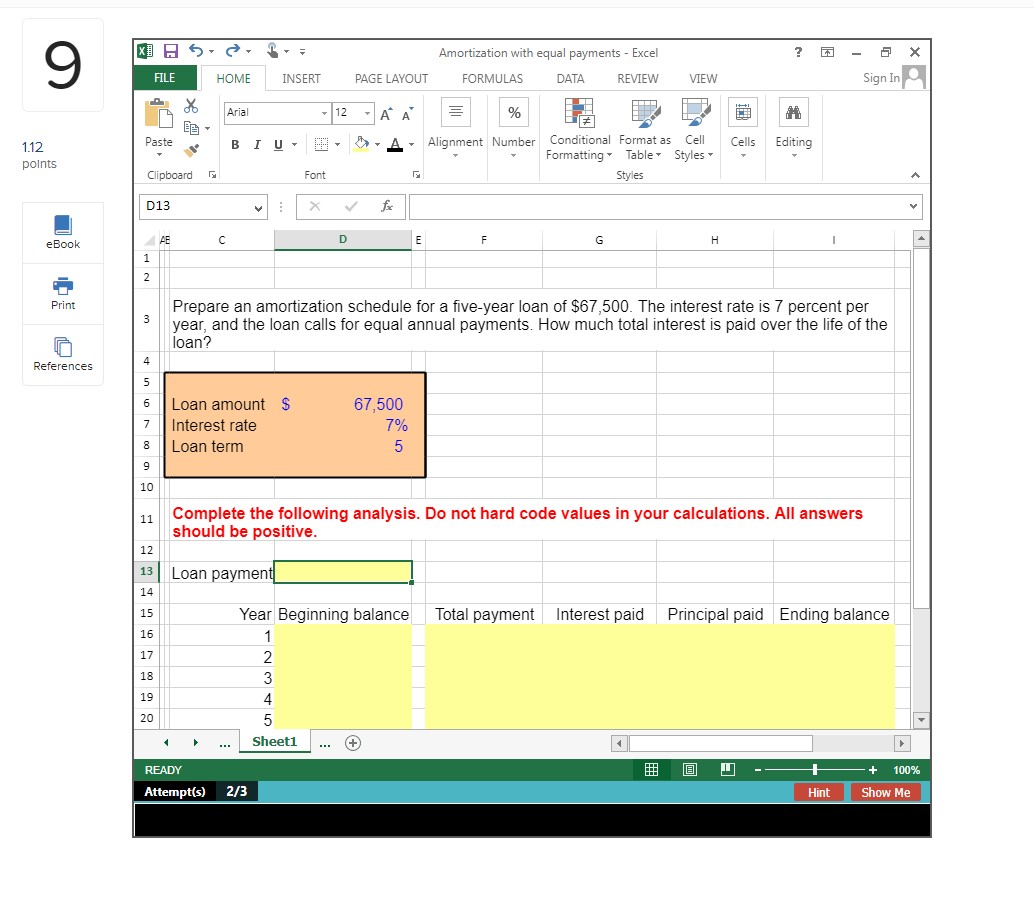Open the FILE menu

[164, 78]
